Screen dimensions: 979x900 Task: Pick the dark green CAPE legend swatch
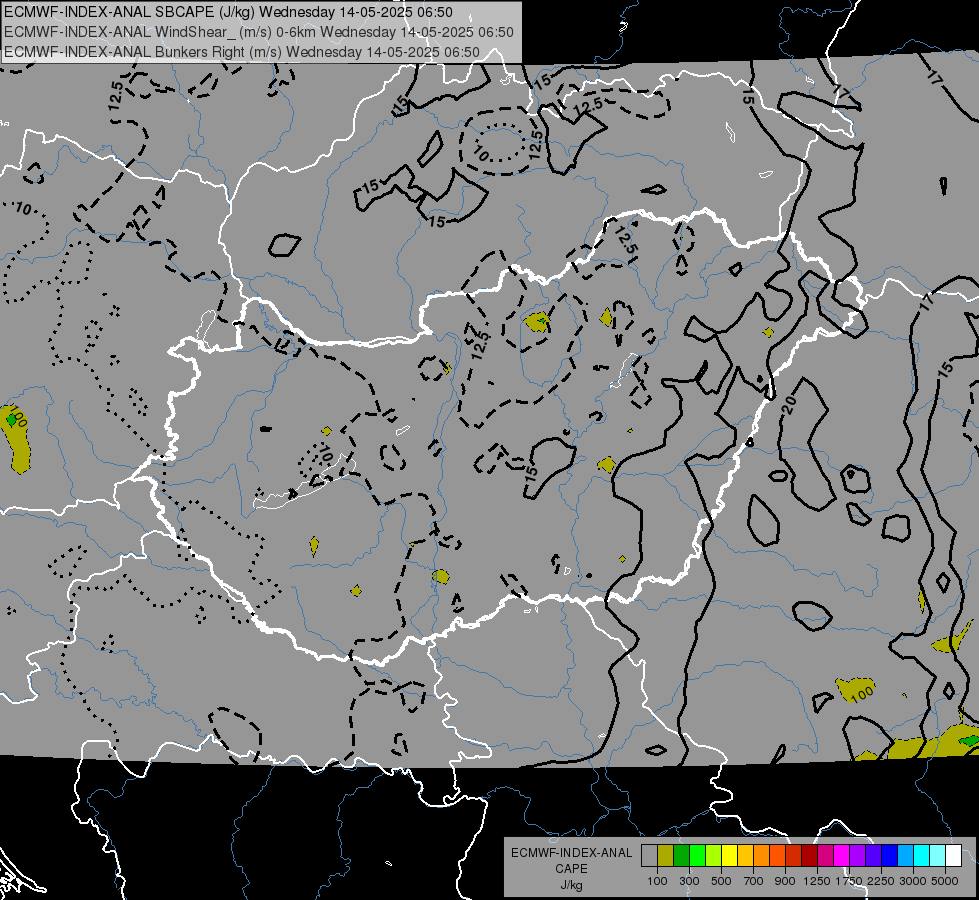tap(681, 856)
